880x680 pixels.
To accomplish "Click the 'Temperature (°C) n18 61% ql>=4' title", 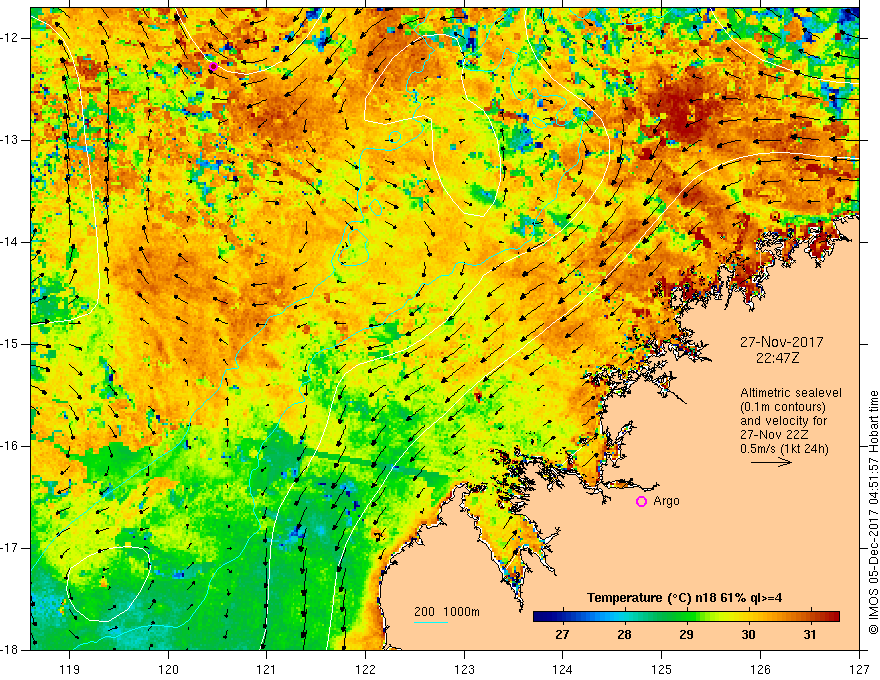I will point(684,598).
